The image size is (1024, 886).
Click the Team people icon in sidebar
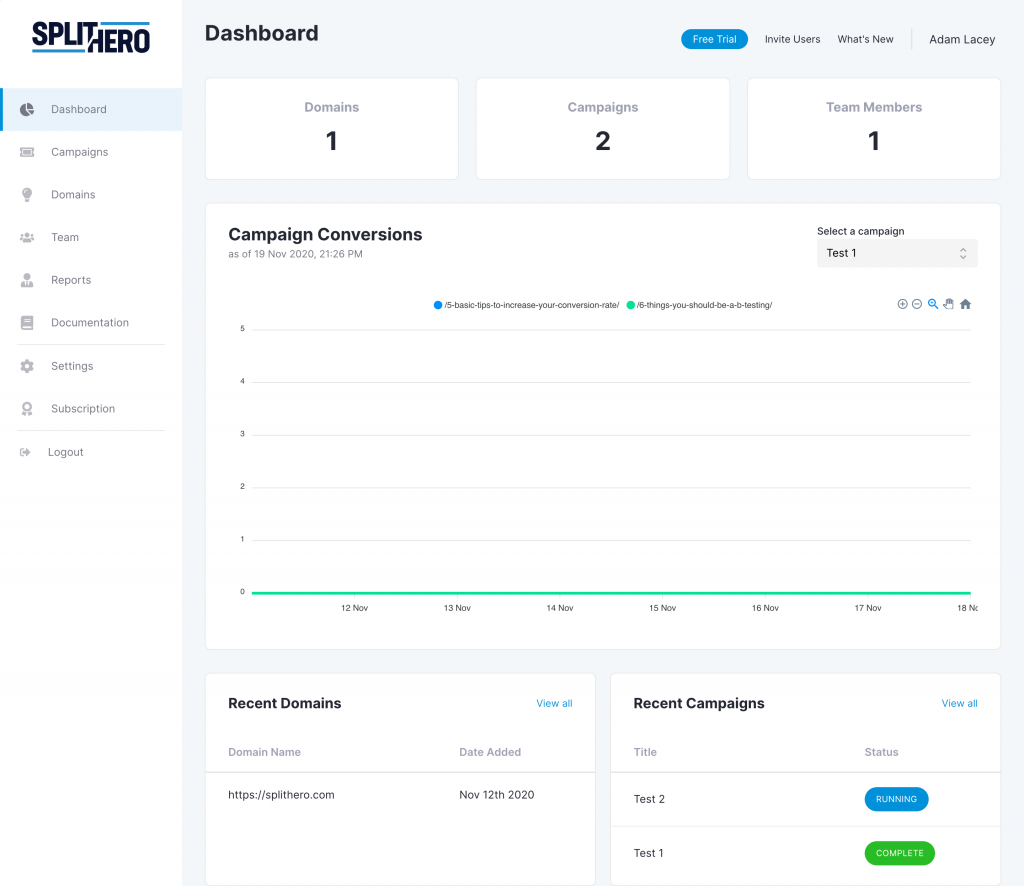point(27,238)
